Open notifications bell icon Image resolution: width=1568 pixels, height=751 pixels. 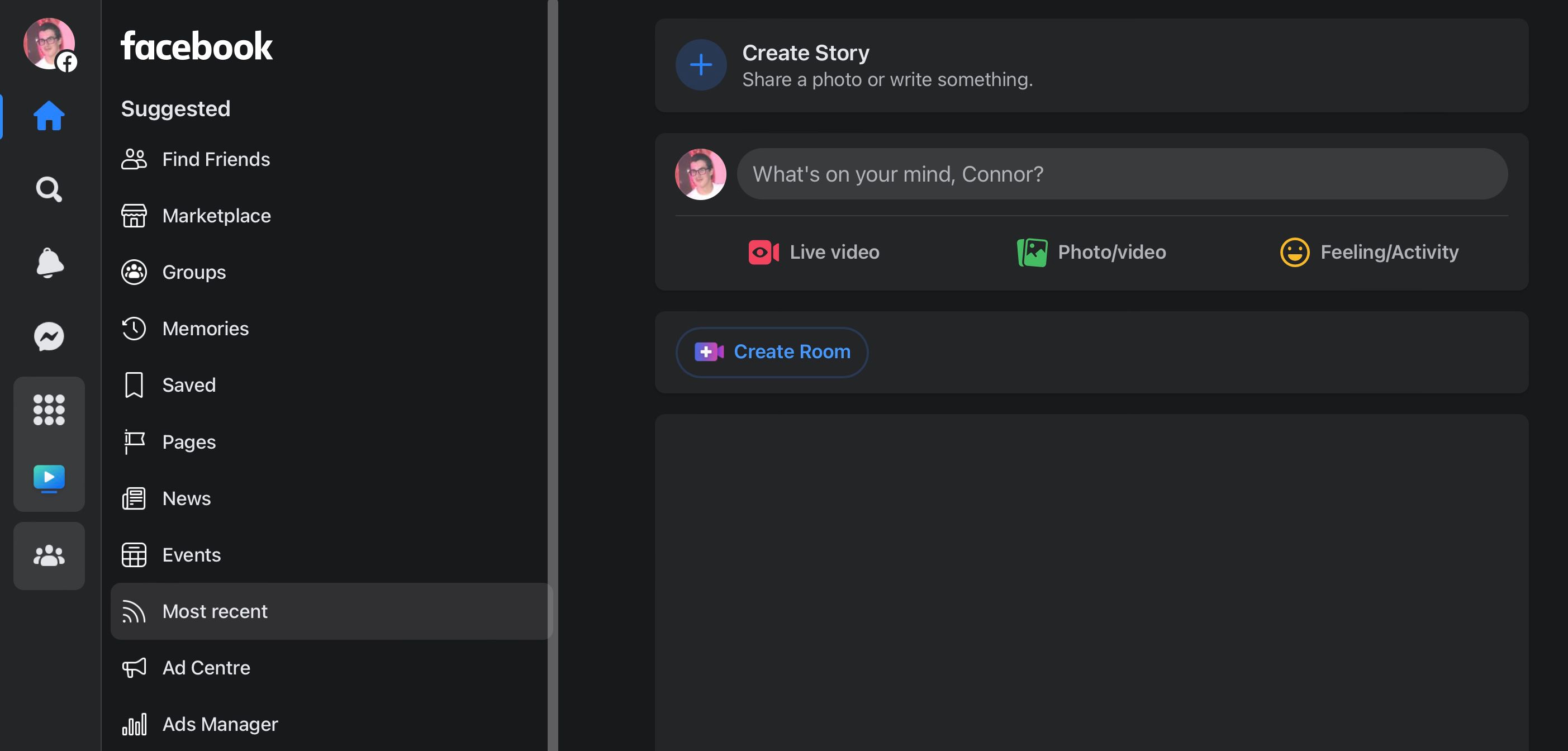(49, 263)
